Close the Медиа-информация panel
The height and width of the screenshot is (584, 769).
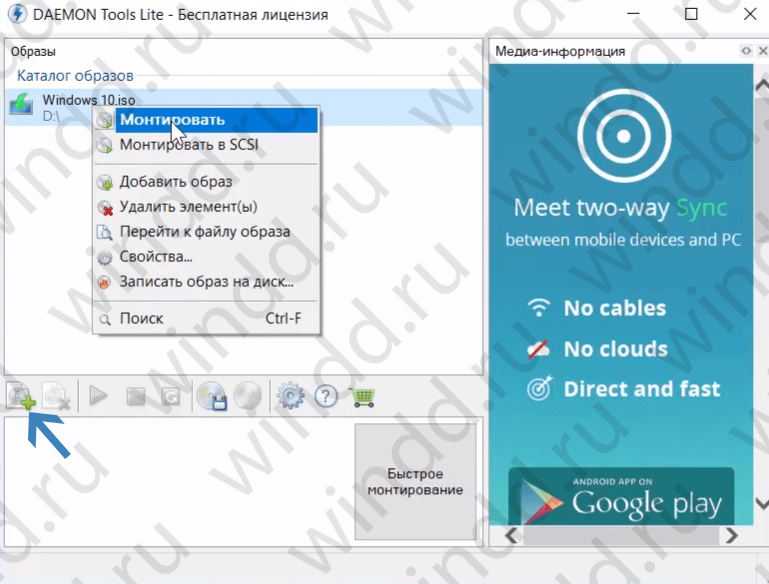pyautogui.click(x=763, y=51)
